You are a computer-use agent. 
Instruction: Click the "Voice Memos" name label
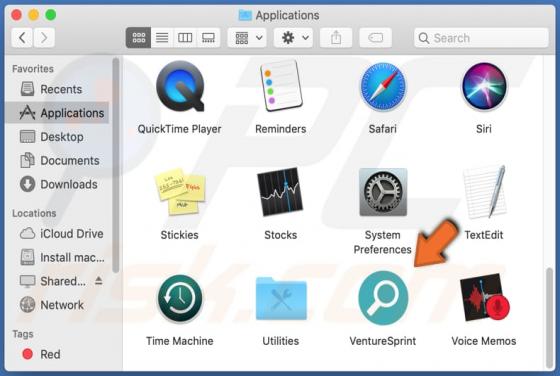click(x=484, y=341)
